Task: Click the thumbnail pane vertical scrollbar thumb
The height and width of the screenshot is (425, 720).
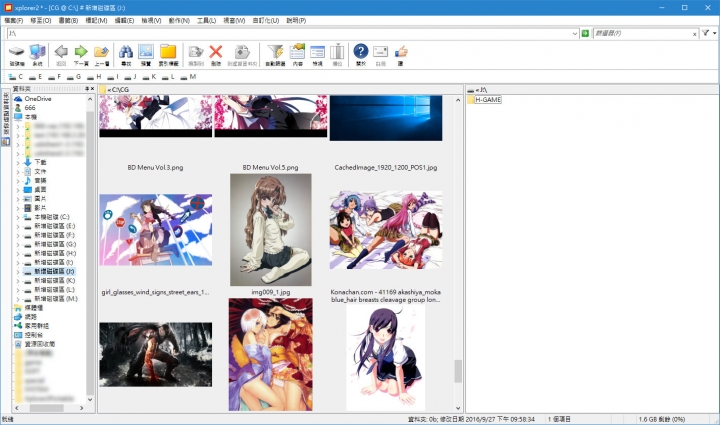Action: [458, 371]
